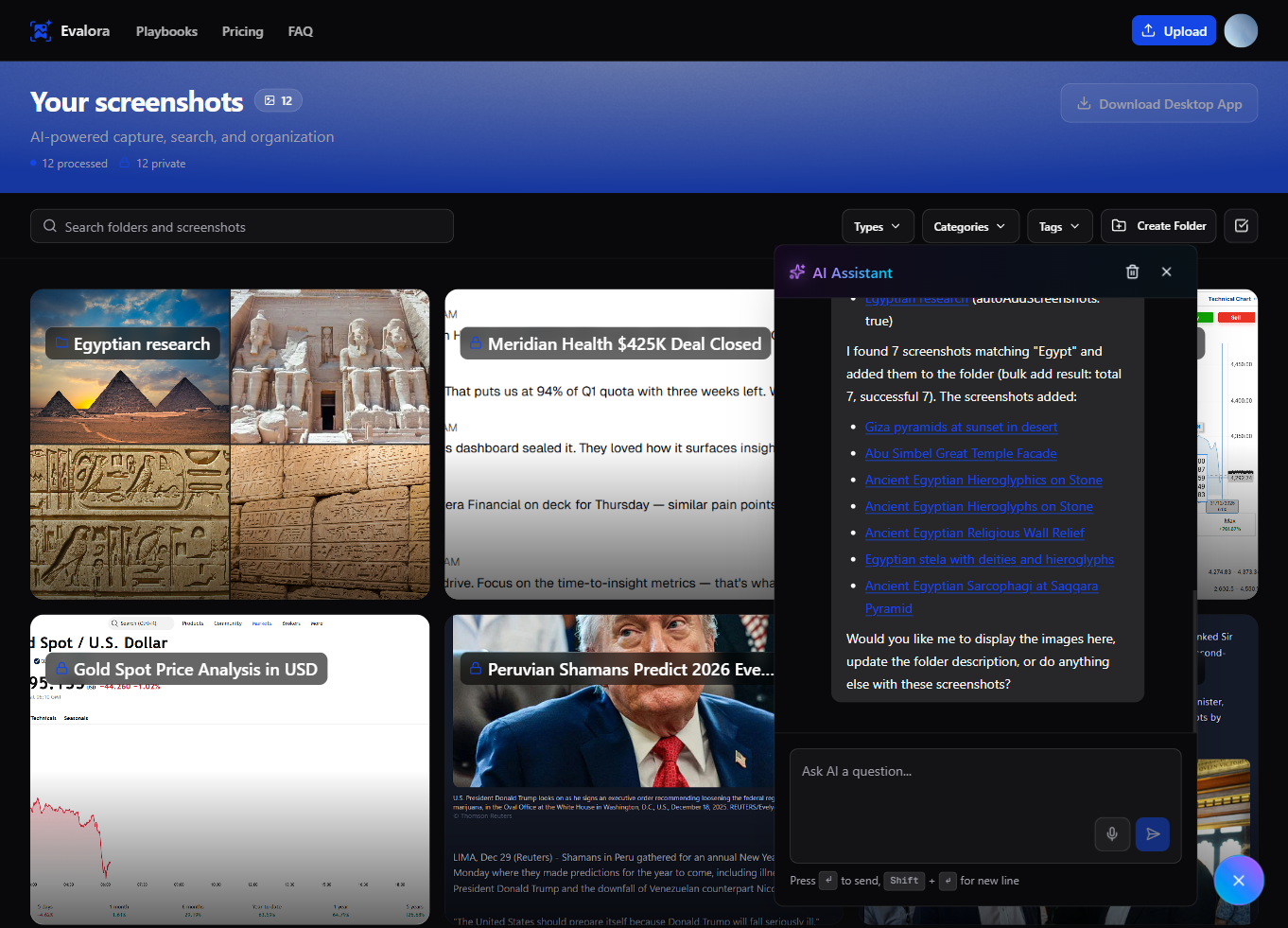
Task: Click the microphone voice input icon
Action: tap(1112, 834)
